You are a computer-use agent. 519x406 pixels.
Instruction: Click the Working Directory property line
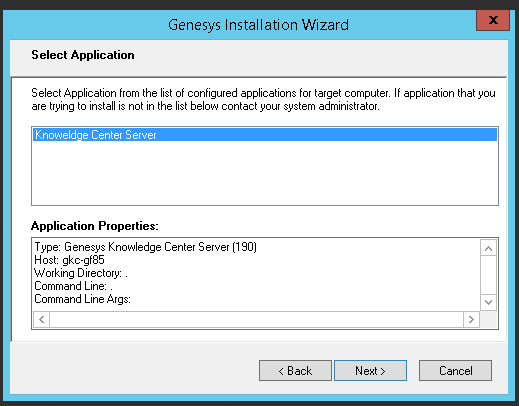tap(81, 273)
